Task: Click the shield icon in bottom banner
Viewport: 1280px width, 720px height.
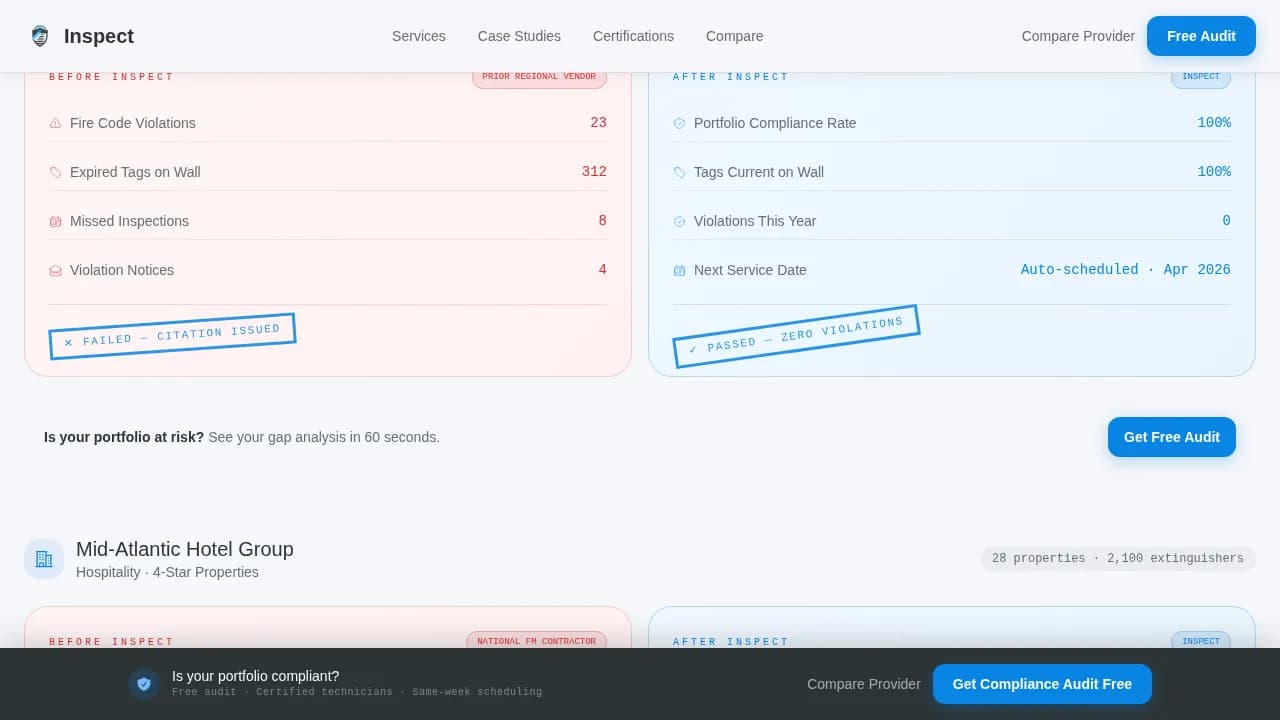Action: tap(144, 684)
